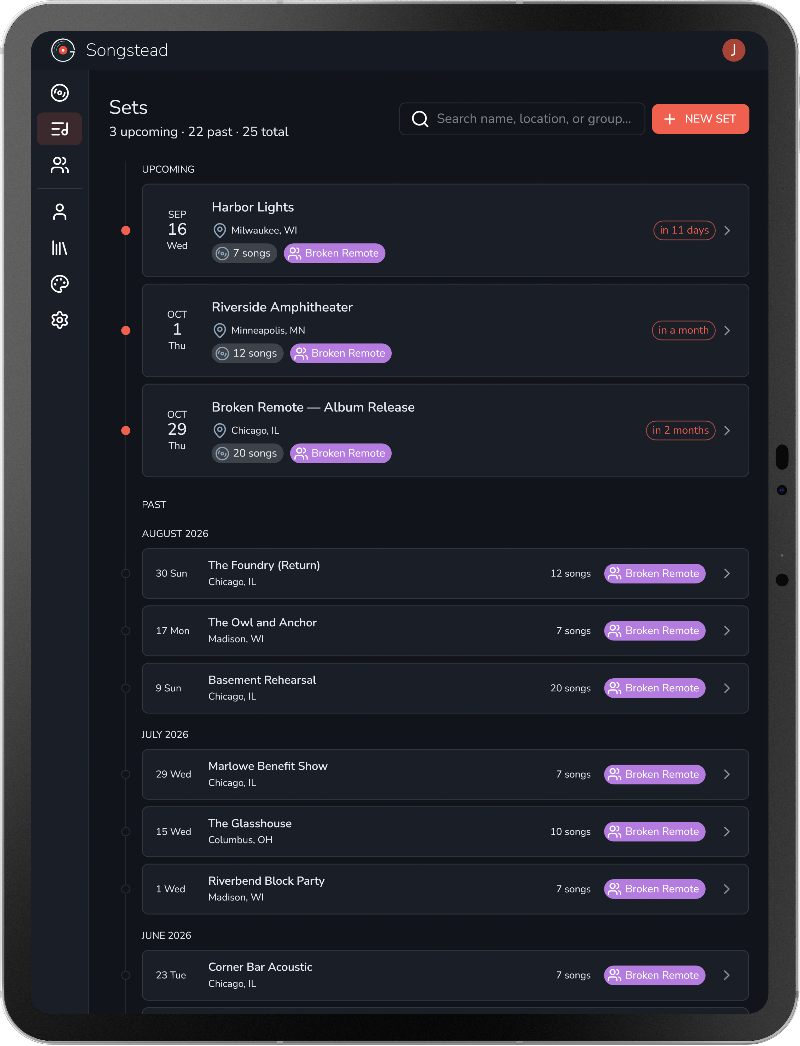800x1046 pixels.
Task: Open the disc icon in sidebar
Action: coord(59,93)
